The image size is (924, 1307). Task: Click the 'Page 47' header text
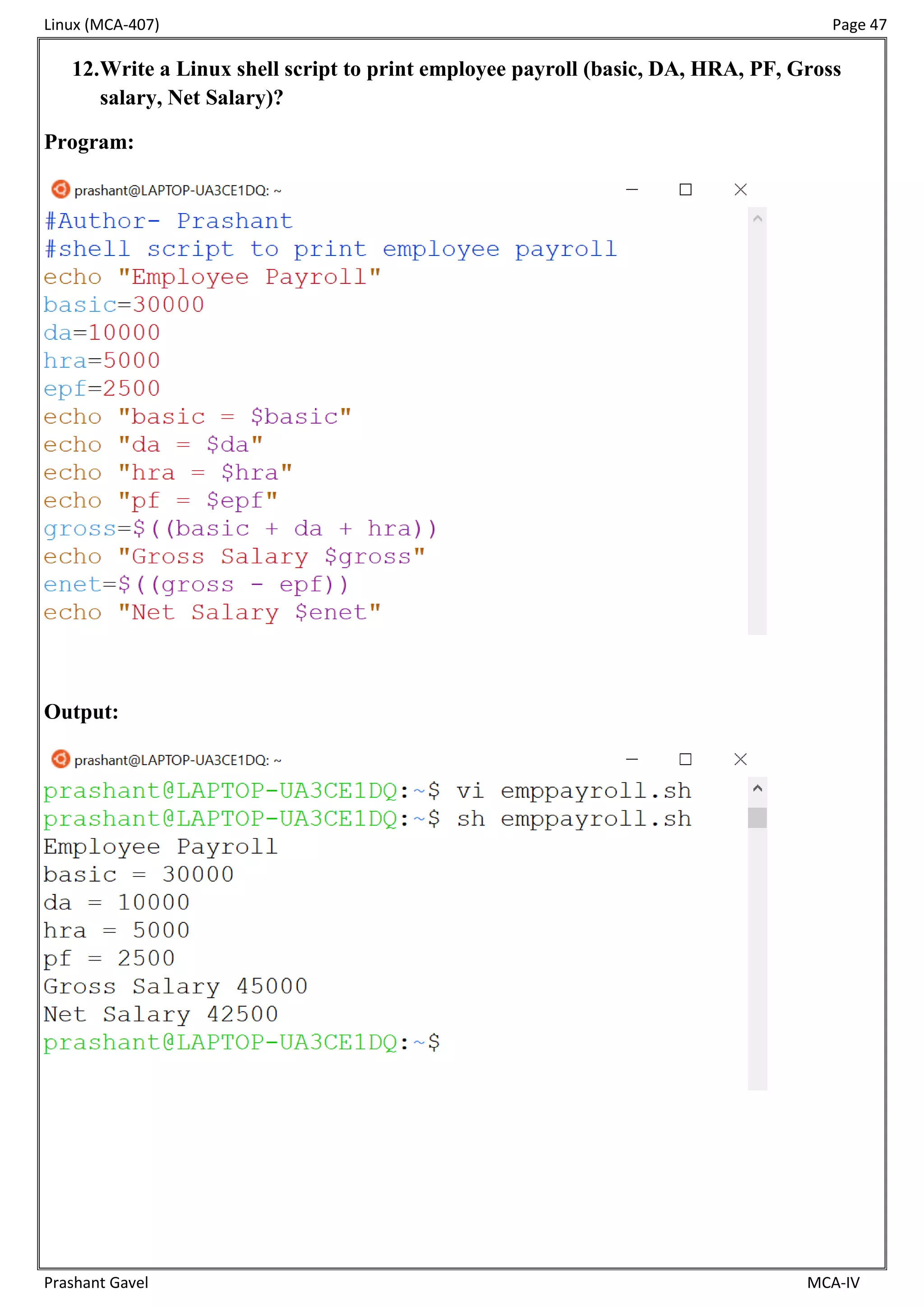(x=859, y=24)
